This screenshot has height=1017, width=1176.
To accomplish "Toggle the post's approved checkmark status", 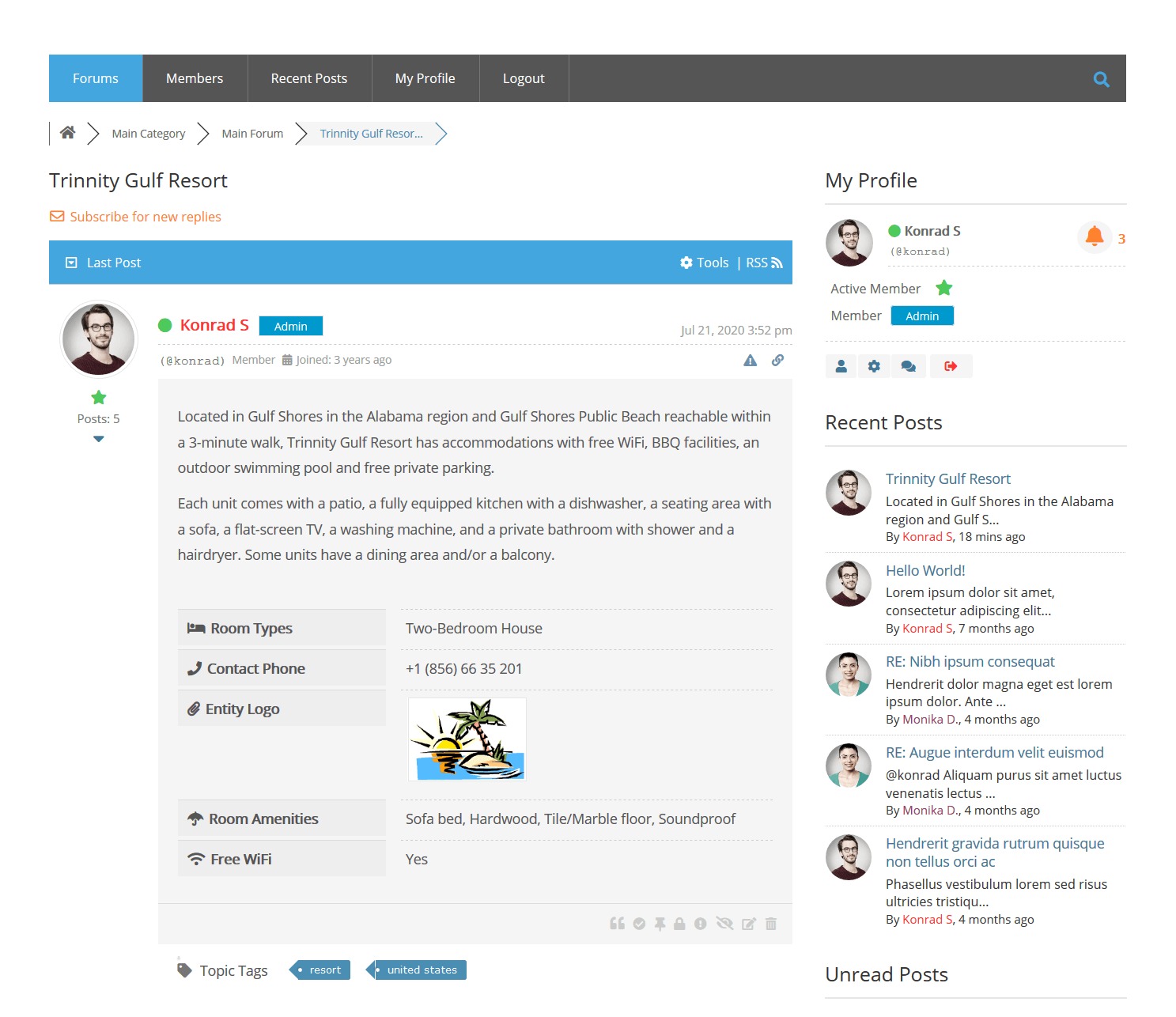I will 639,924.
